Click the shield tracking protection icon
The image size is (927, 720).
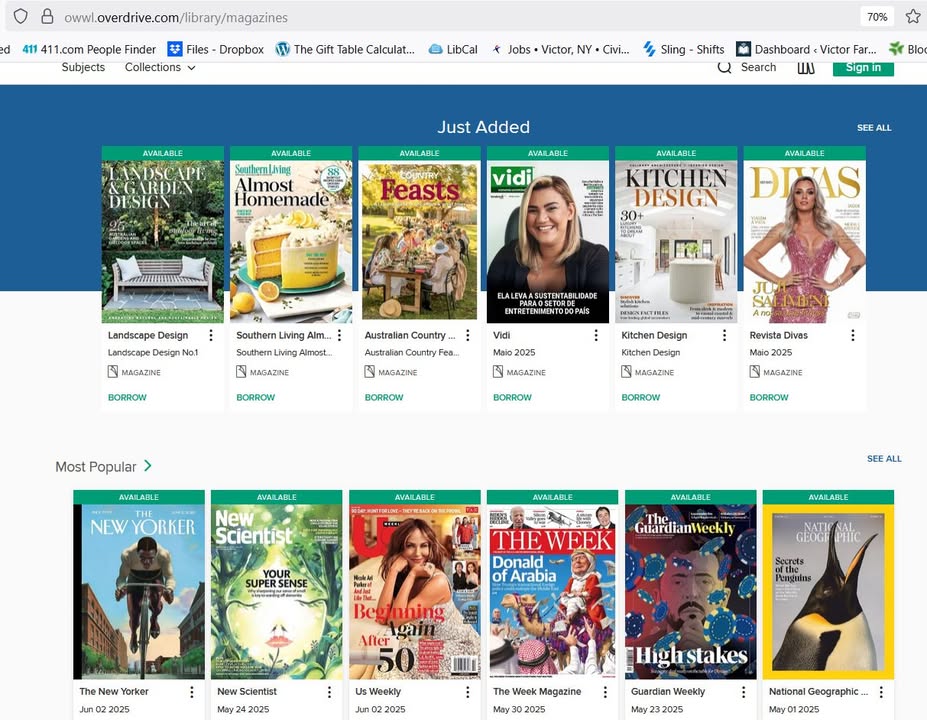21,17
